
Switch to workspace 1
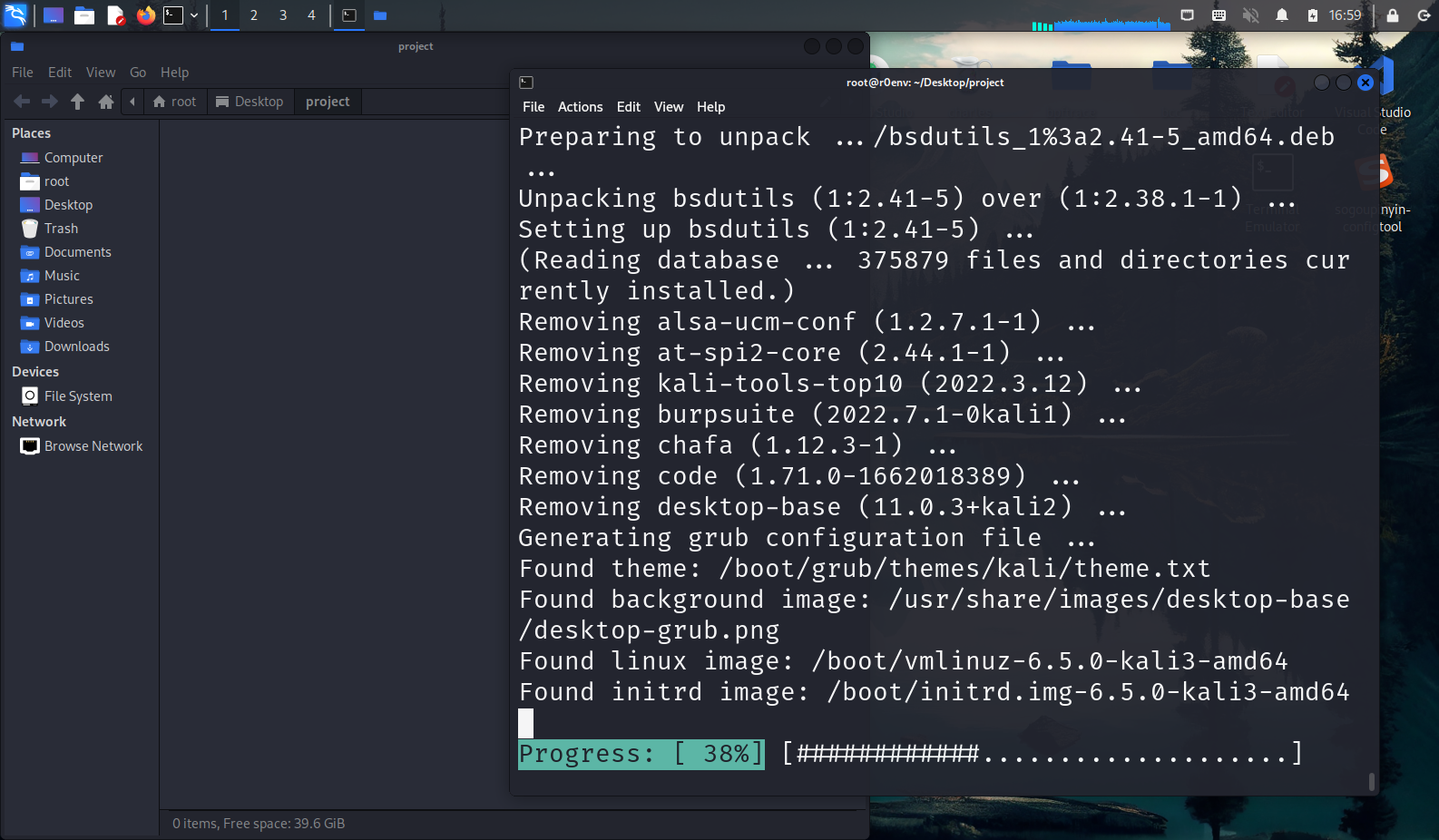[x=225, y=15]
